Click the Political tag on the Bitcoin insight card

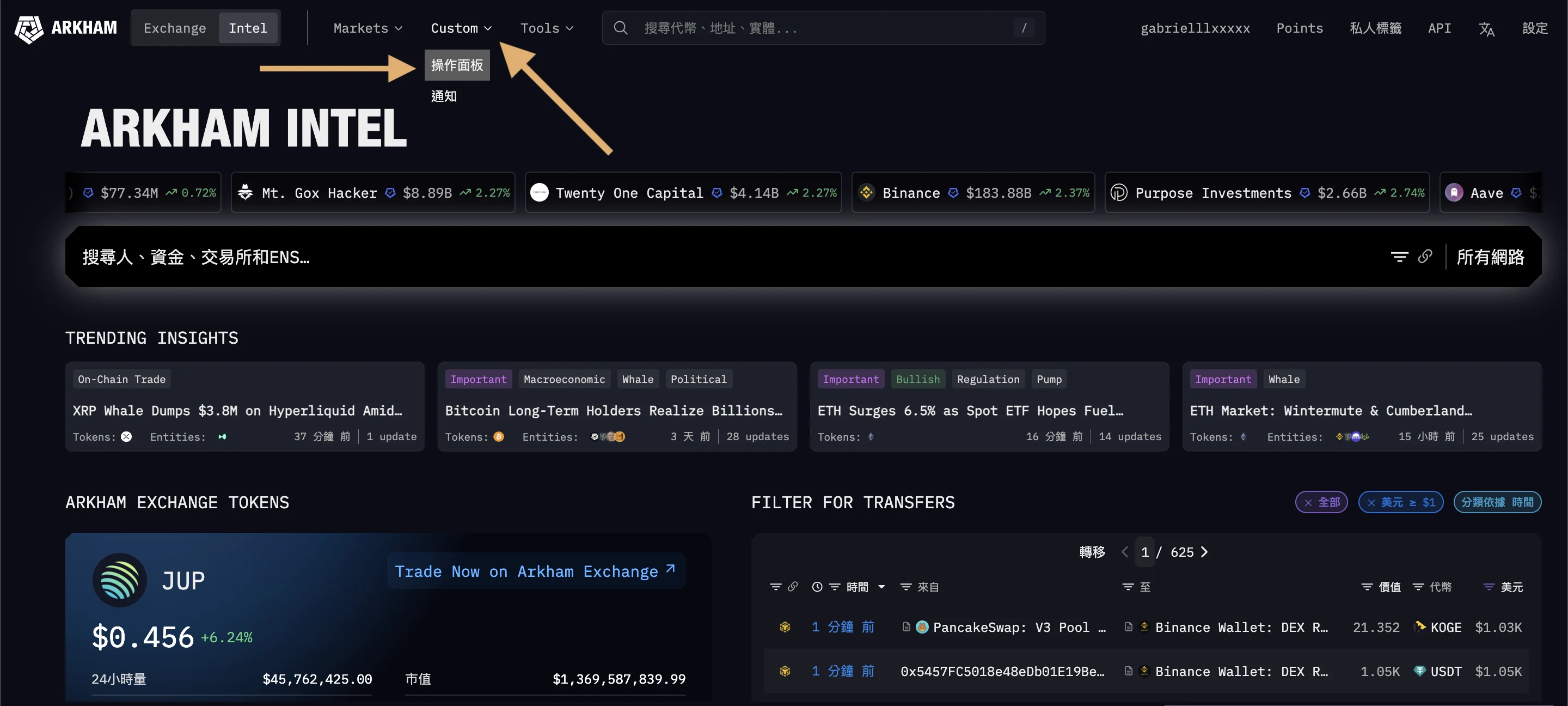[698, 379]
